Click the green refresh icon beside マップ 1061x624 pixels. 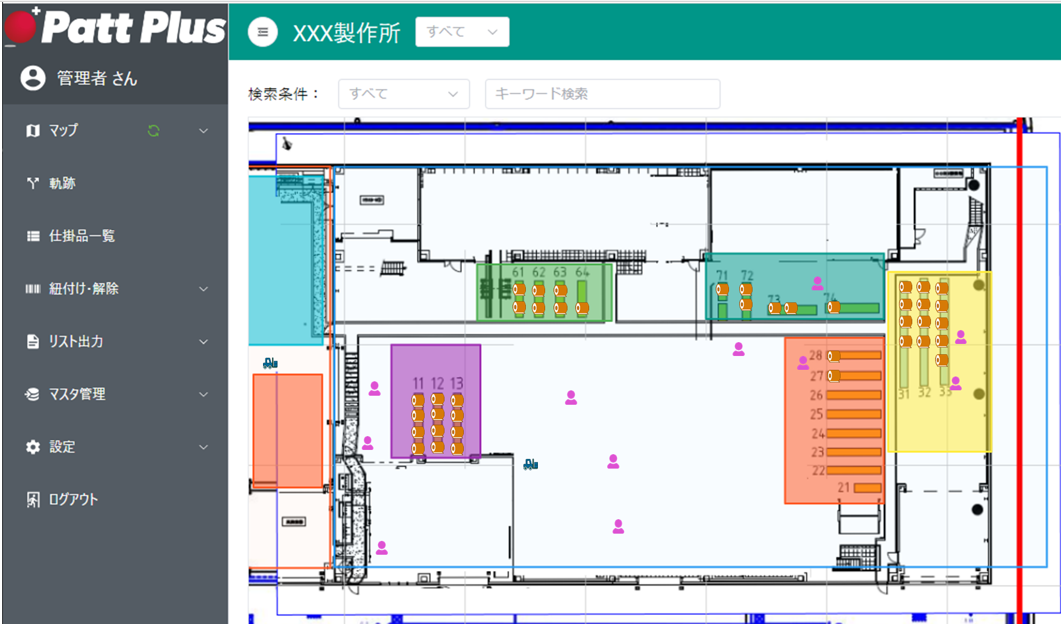pyautogui.click(x=153, y=130)
